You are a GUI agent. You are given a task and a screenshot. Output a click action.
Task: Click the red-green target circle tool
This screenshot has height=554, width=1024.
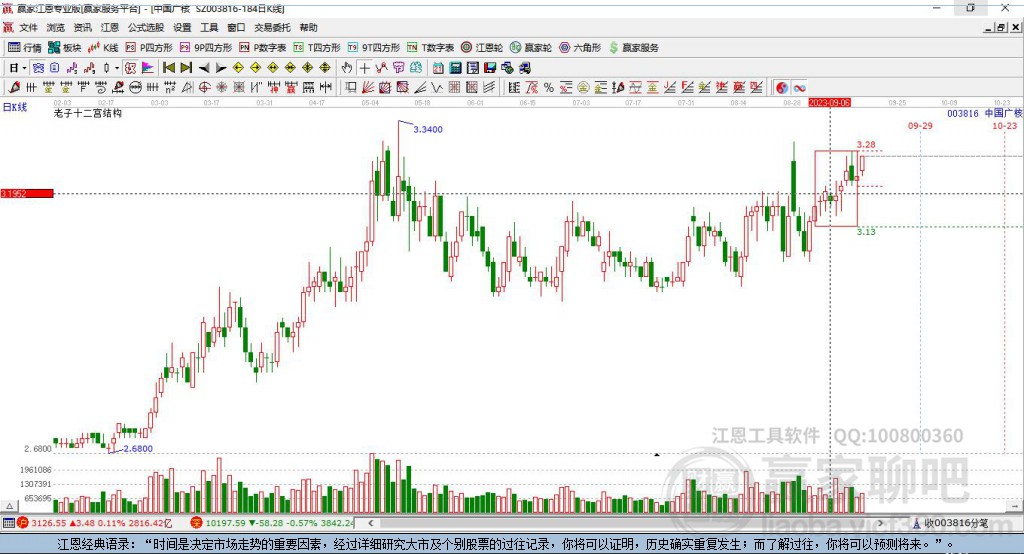pyautogui.click(x=204, y=88)
